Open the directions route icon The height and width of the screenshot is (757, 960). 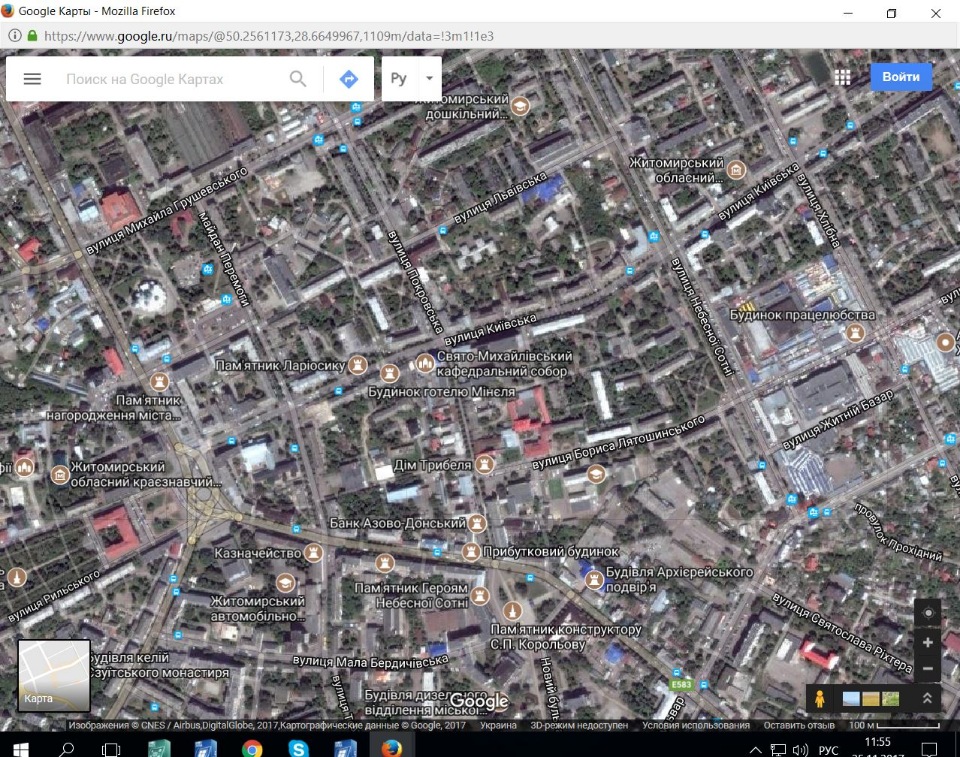[x=348, y=79]
